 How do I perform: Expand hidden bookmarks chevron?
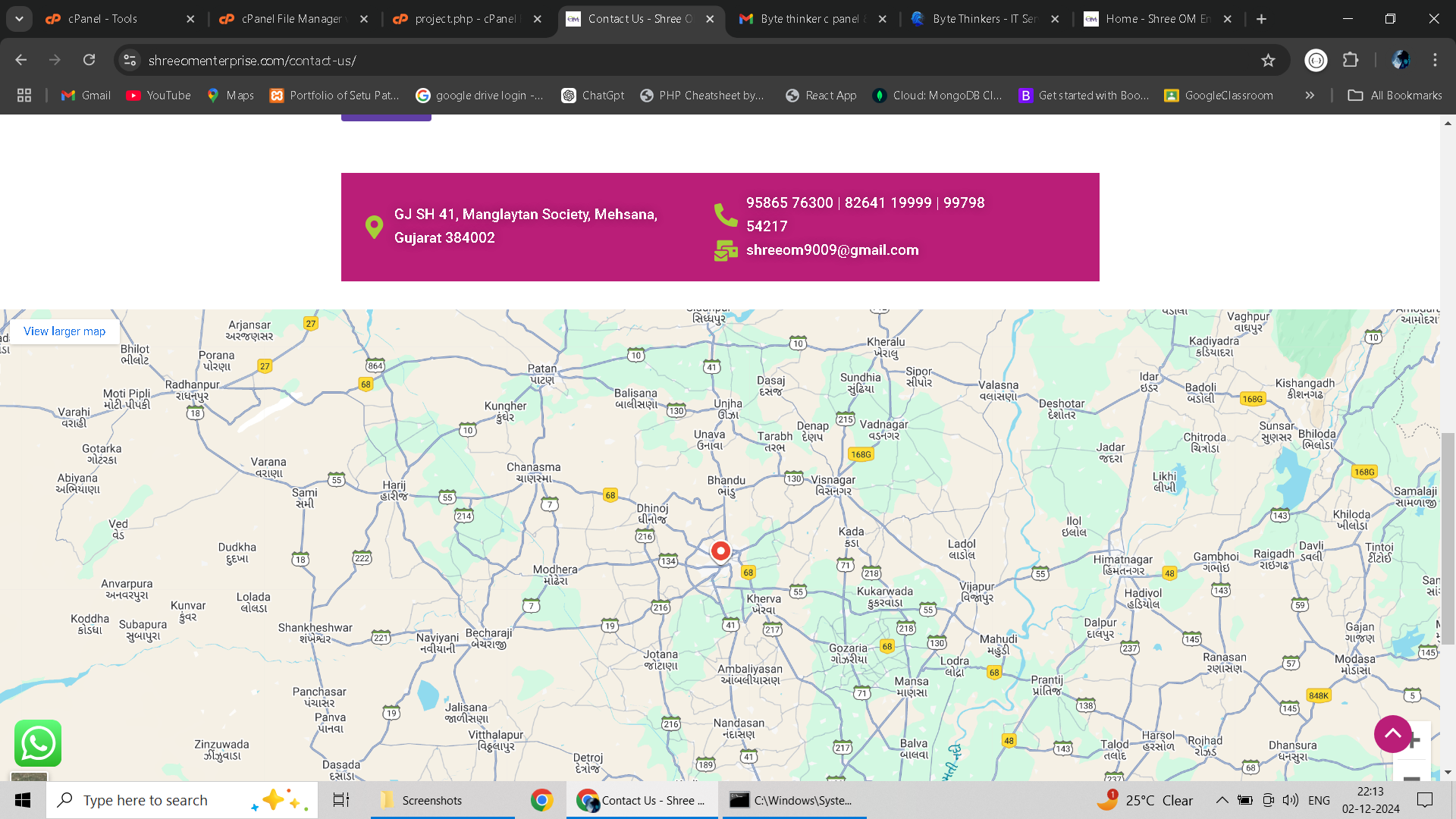click(1310, 96)
